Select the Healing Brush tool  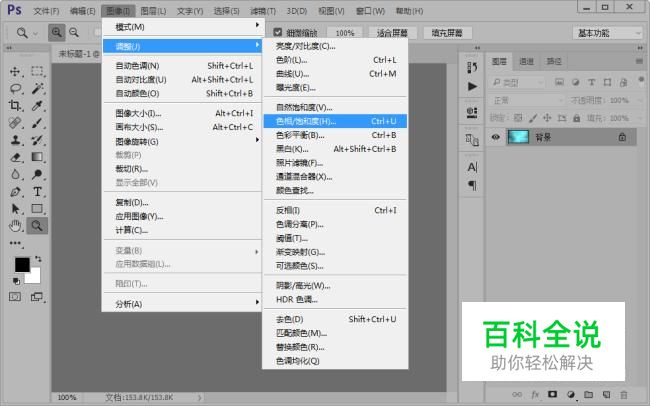click(15, 122)
